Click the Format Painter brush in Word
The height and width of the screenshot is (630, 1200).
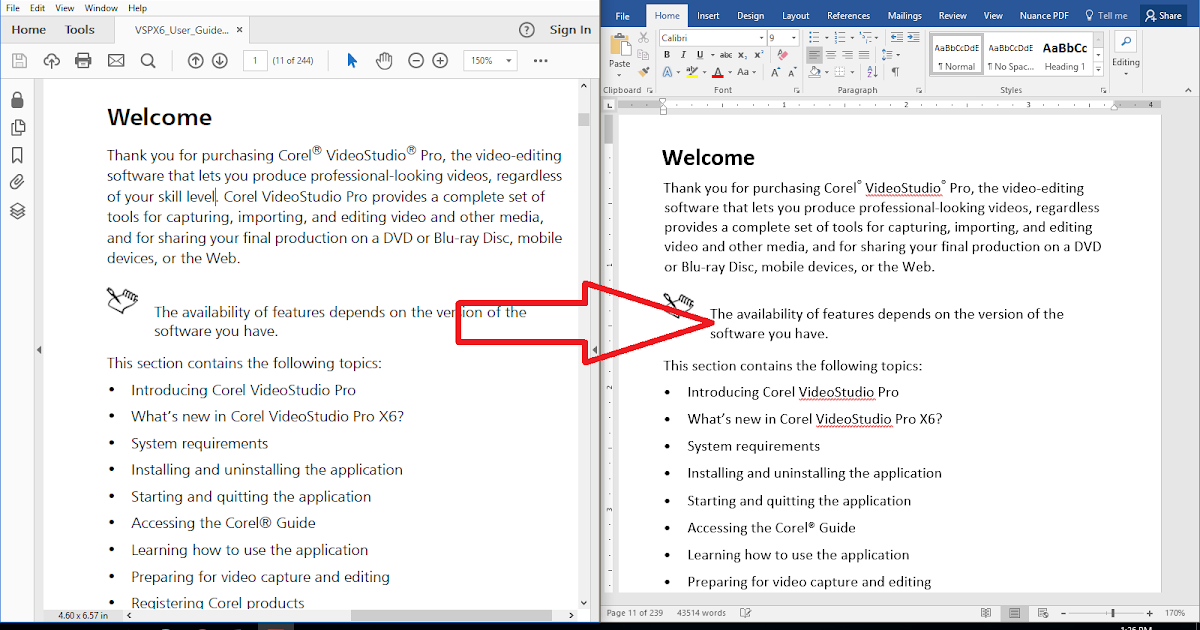tap(643, 72)
